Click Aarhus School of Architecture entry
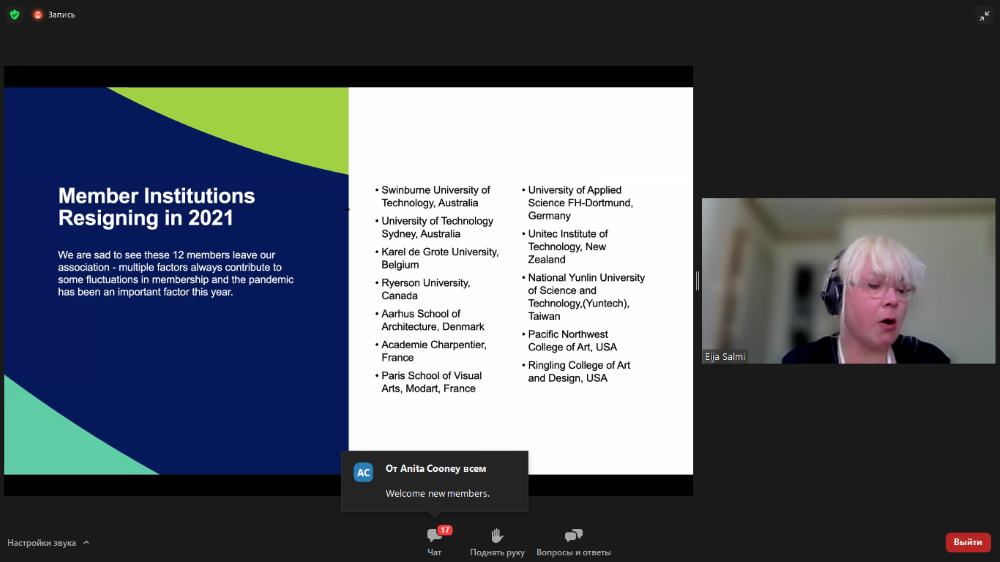Image resolution: width=1000 pixels, height=562 pixels. [432, 320]
